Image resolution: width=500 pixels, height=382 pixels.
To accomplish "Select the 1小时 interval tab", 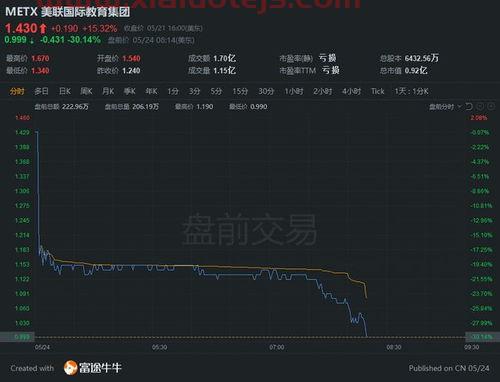I will click(x=294, y=91).
